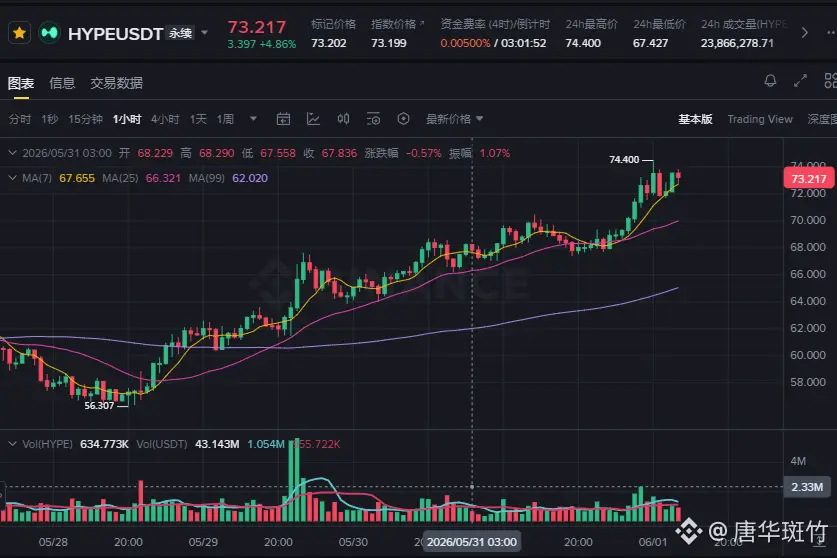Image resolution: width=837 pixels, height=558 pixels.
Task: Expand chart to fullscreen
Action: pos(800,81)
